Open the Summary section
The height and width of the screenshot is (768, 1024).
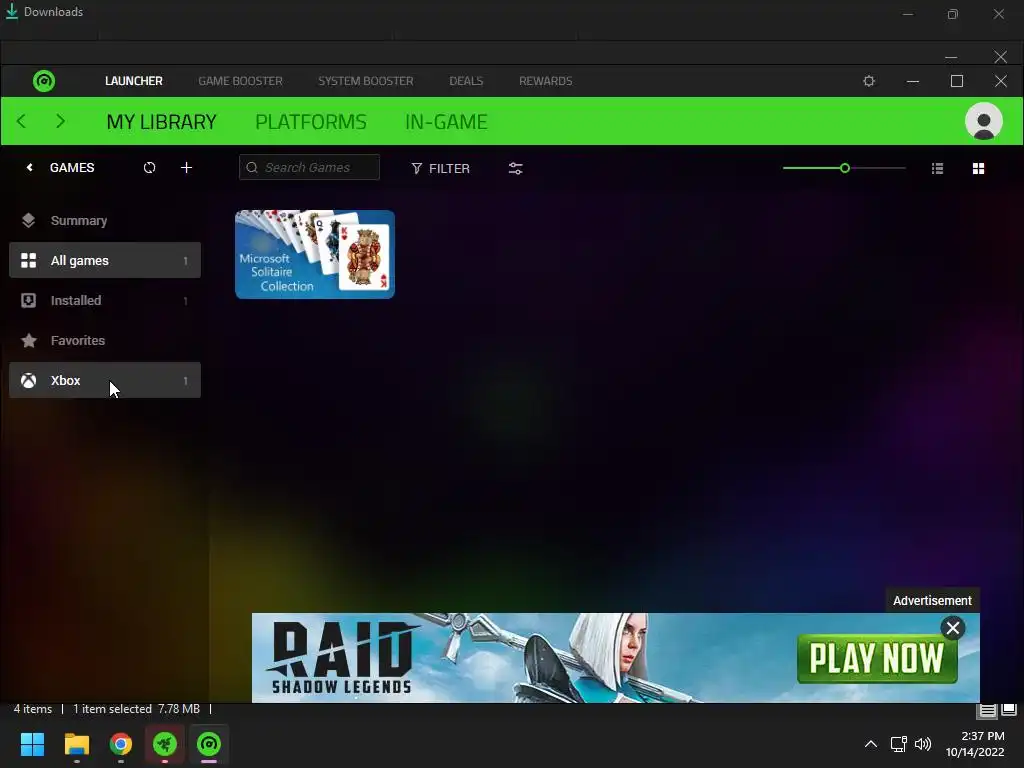tap(104, 220)
